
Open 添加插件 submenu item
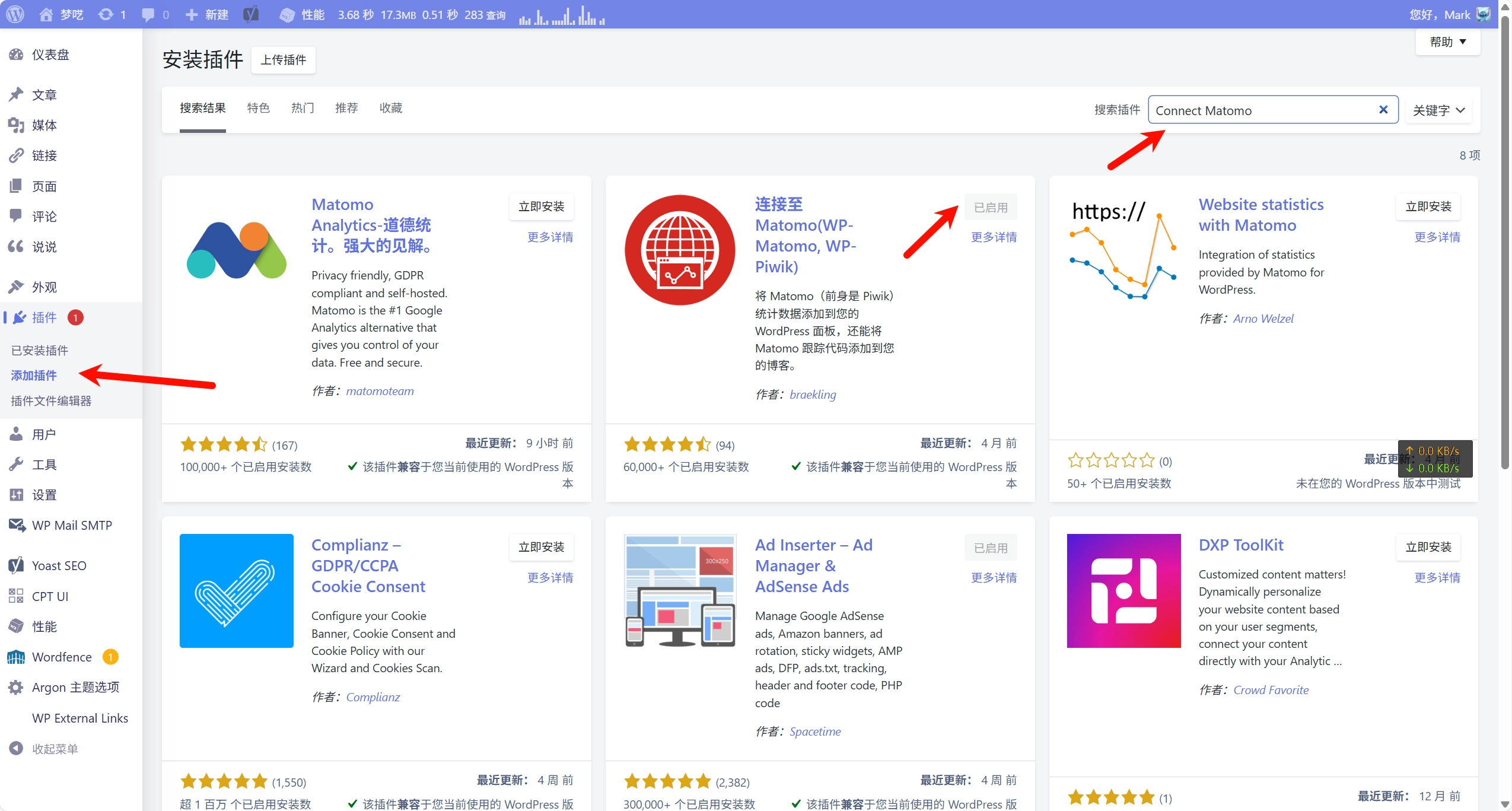point(34,375)
